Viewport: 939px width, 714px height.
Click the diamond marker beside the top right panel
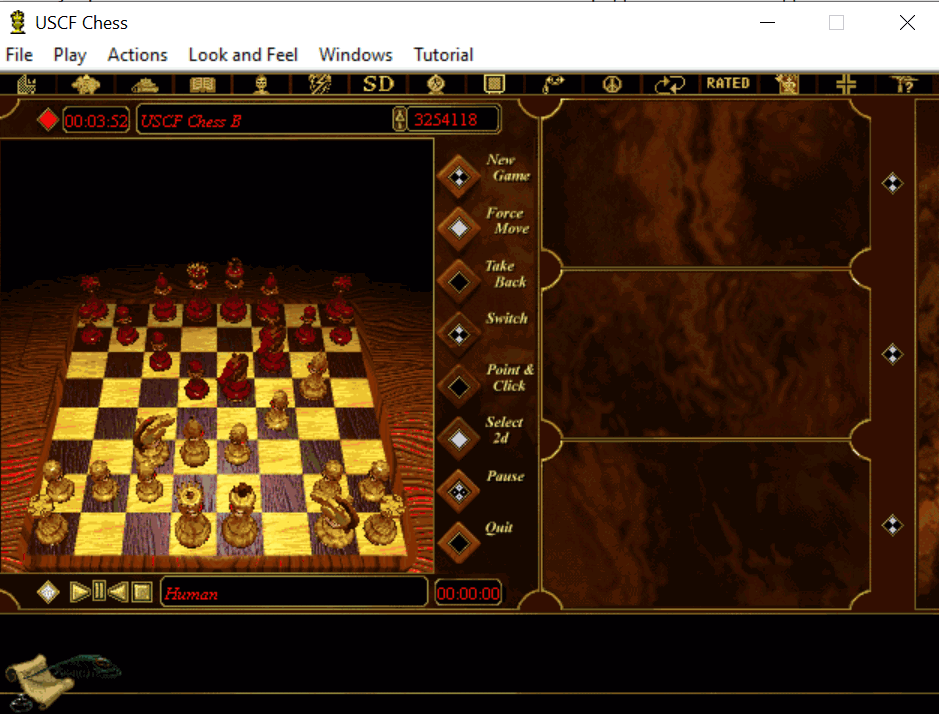tap(892, 183)
